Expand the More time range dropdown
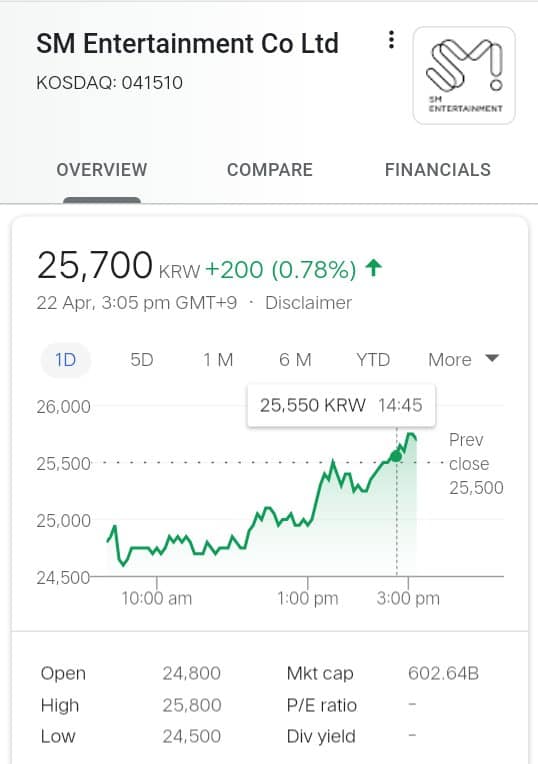538x764 pixels. (463, 360)
